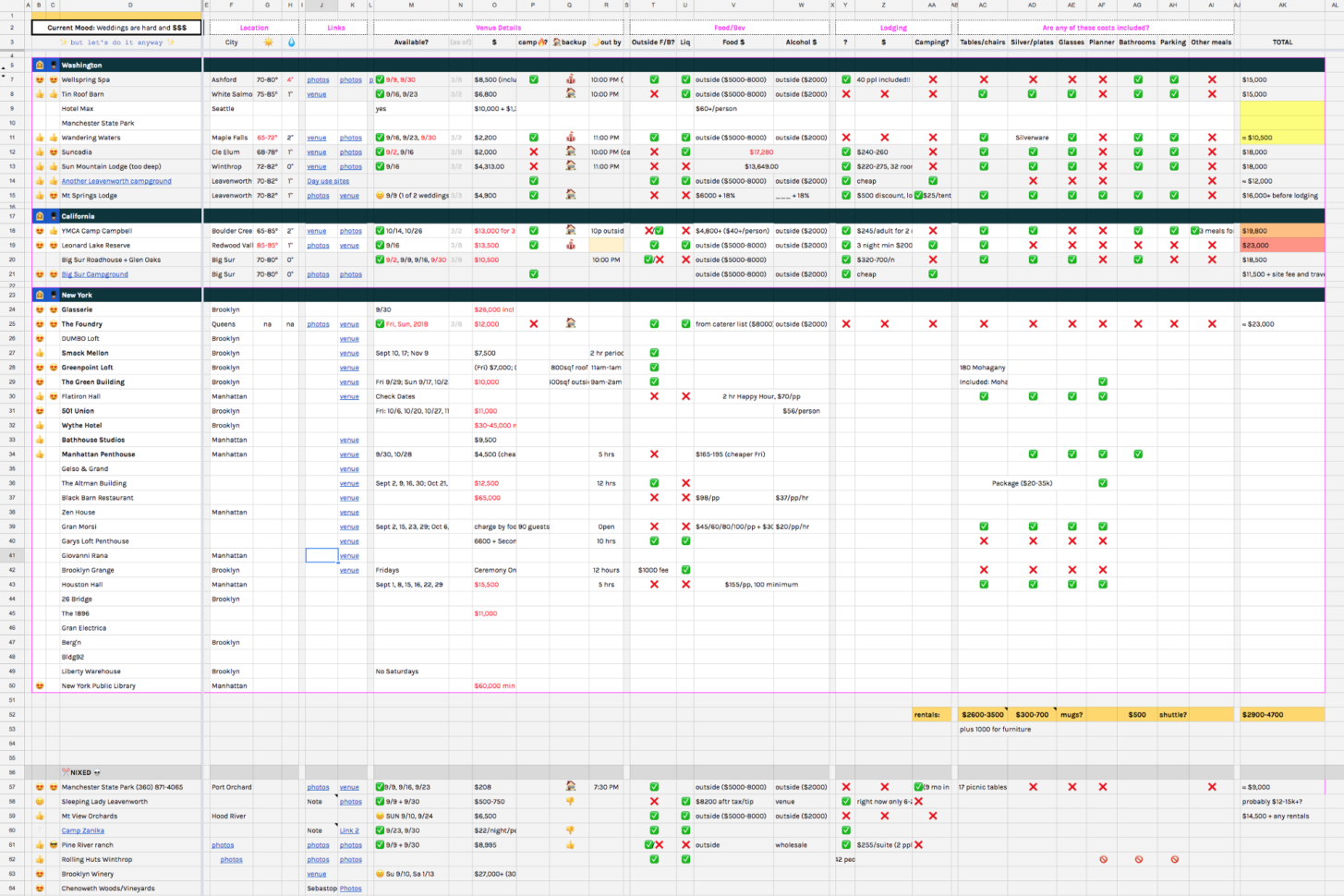Select the backup house icon for Mt Springs Lodge
Image resolution: width=1344 pixels, height=896 pixels.
[570, 195]
